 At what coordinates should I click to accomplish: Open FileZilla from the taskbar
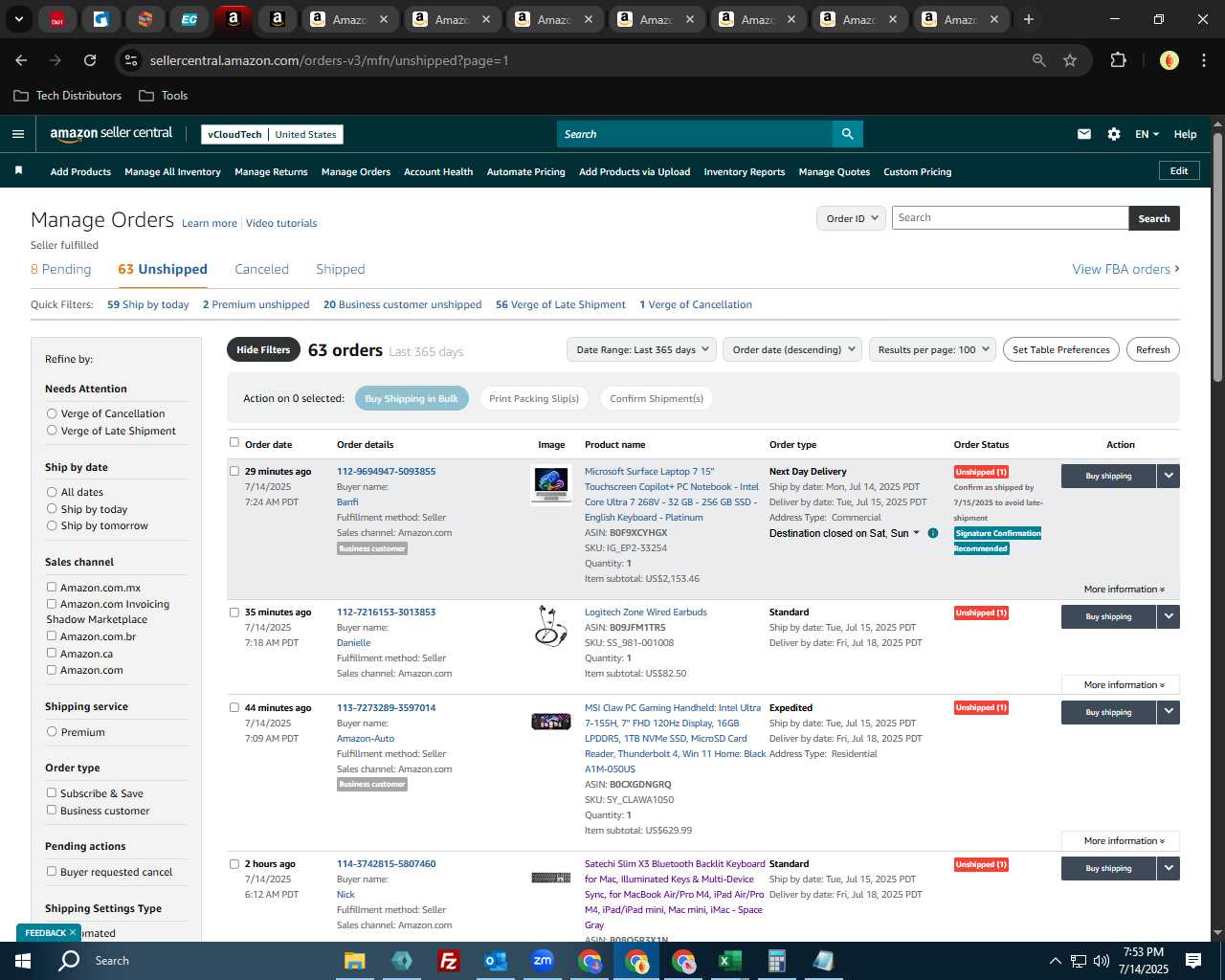(x=448, y=961)
